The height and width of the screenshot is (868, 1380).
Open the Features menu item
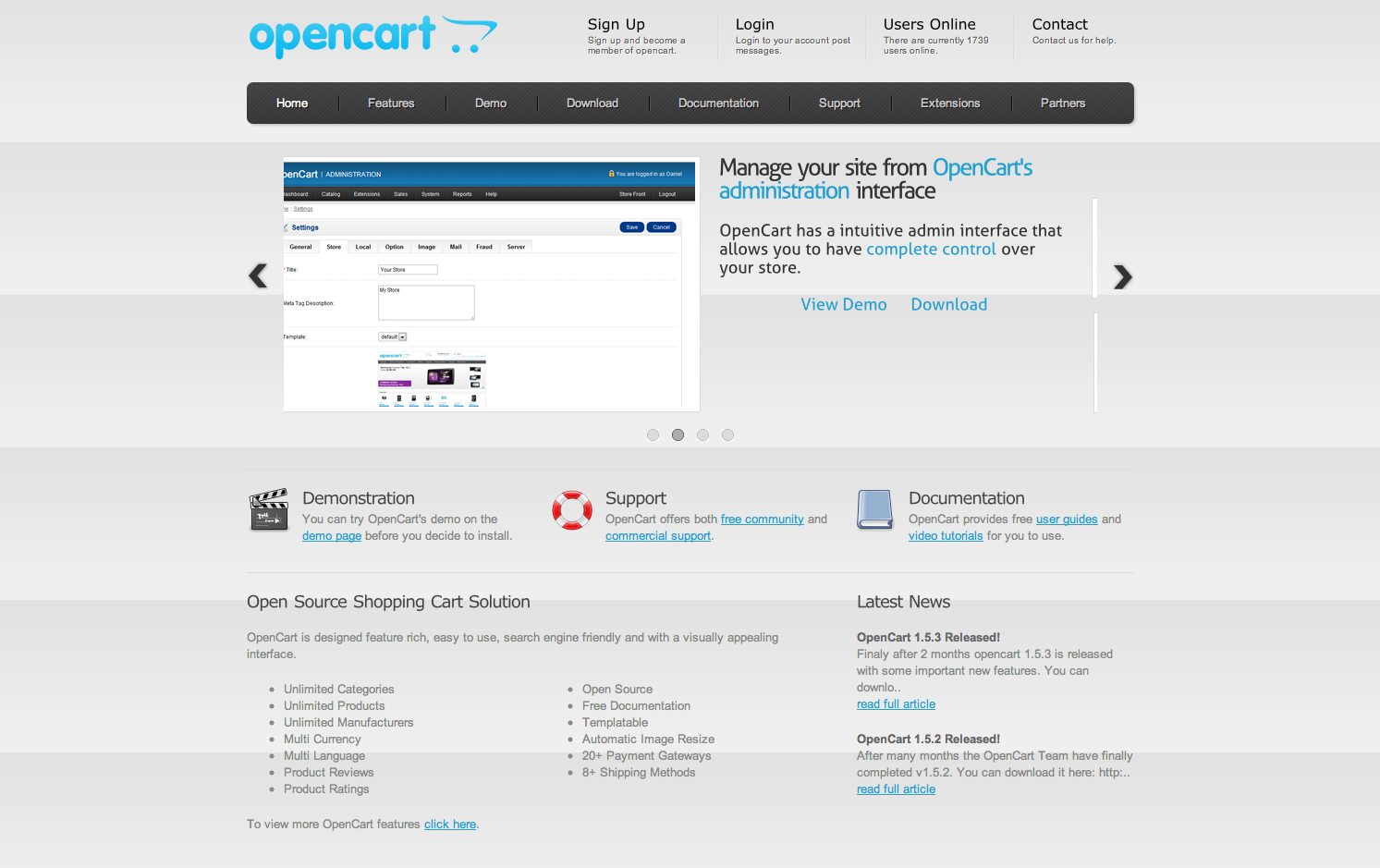click(391, 104)
